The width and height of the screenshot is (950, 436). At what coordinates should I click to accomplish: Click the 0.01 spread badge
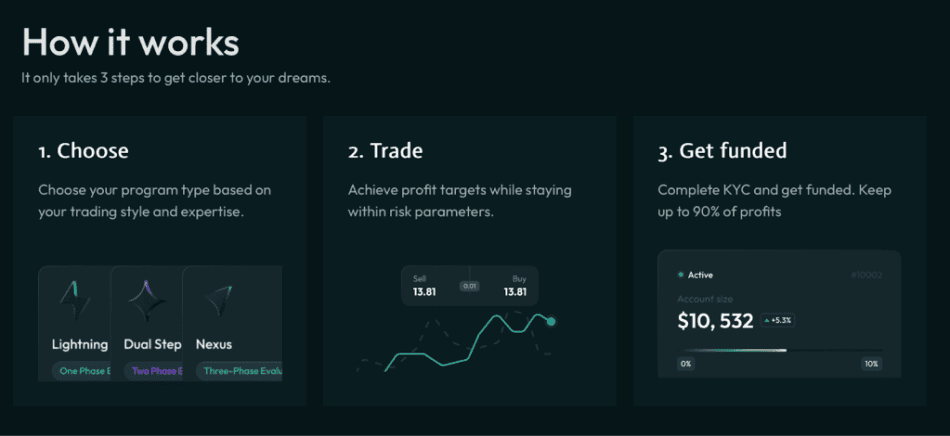pos(469,286)
